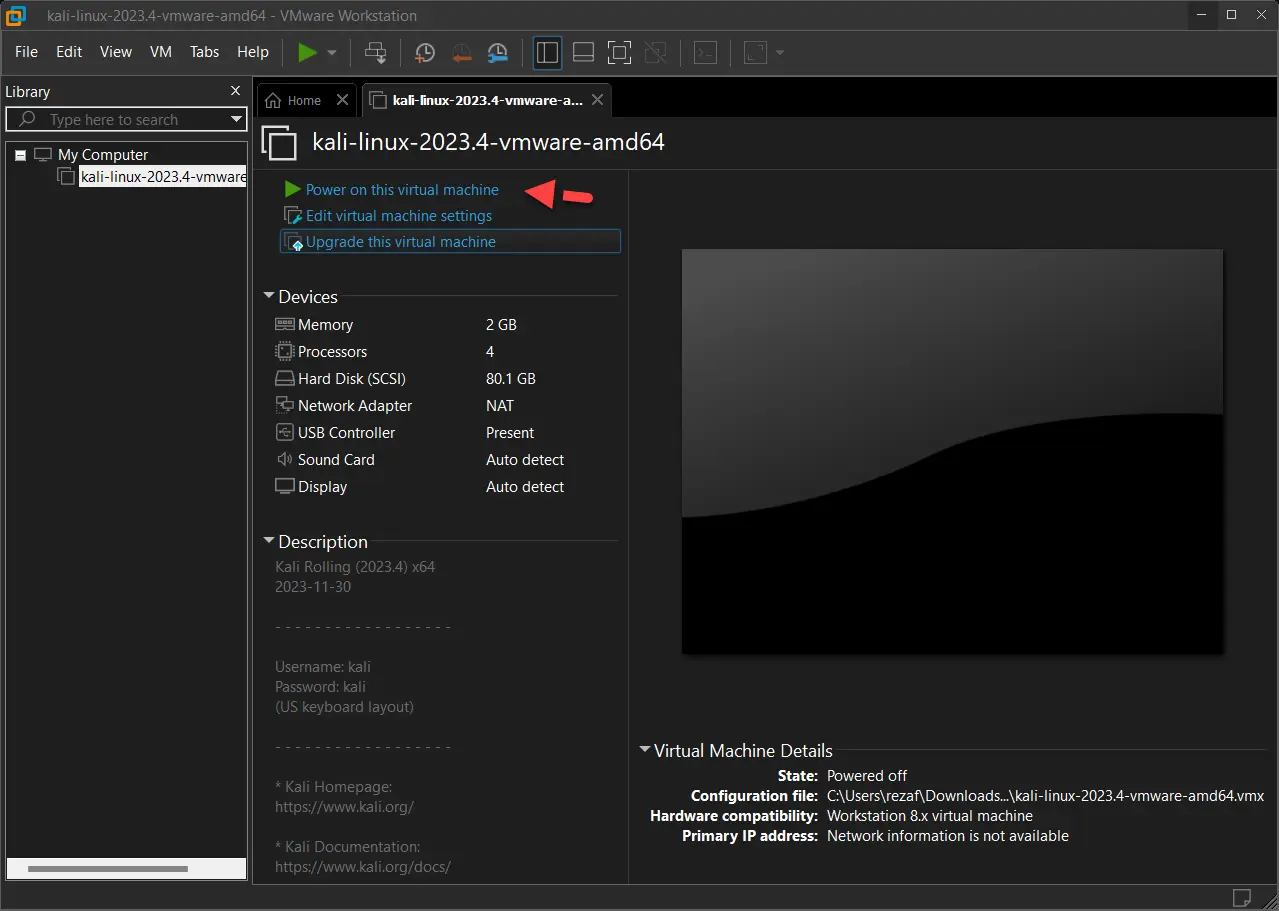Take a snapshot using the toolbar icon
Viewport: 1279px width, 911px height.
click(424, 52)
